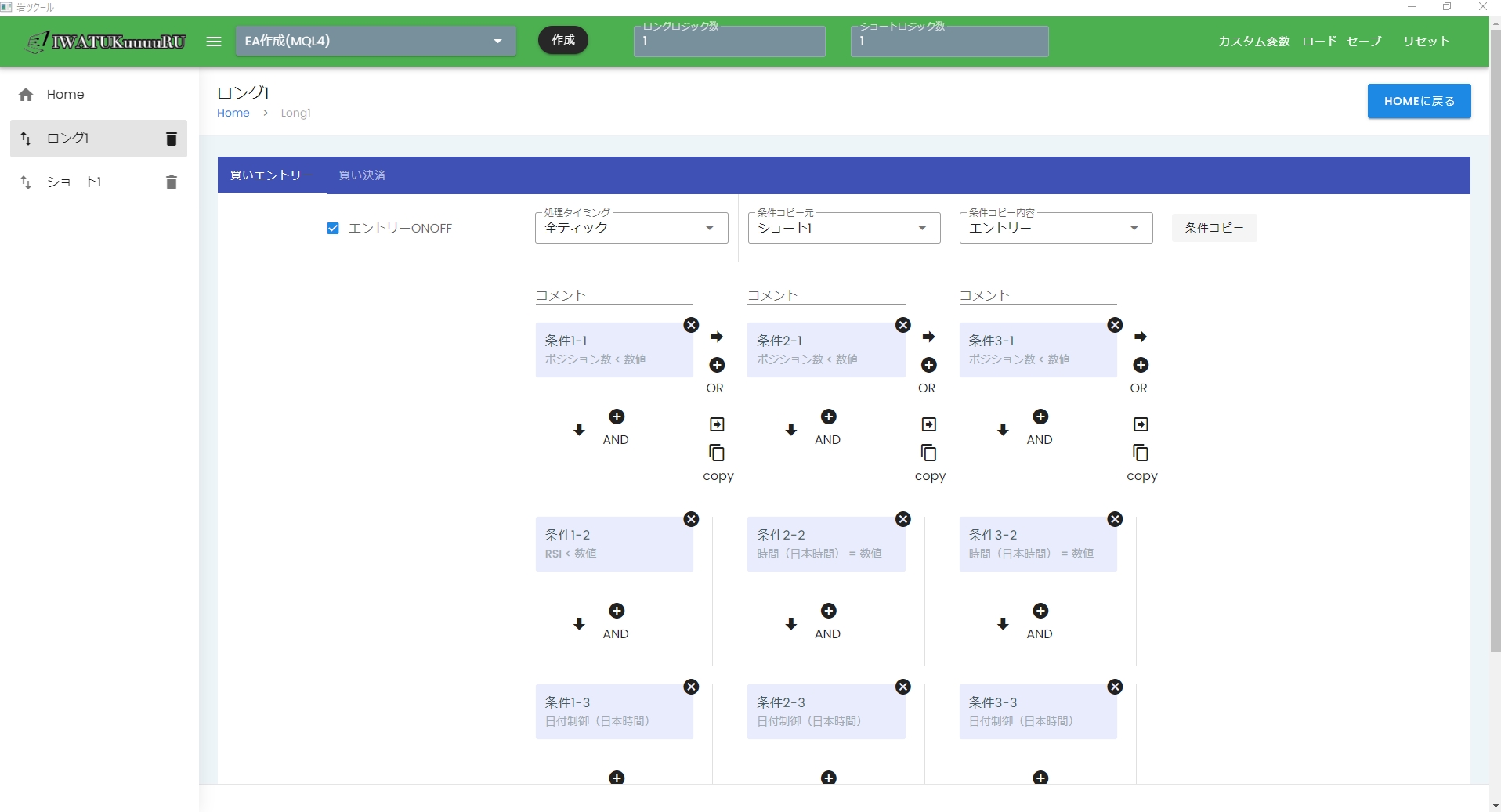1501x812 pixels.
Task: Click the right arrow next to 条件2-1
Action: point(928,337)
